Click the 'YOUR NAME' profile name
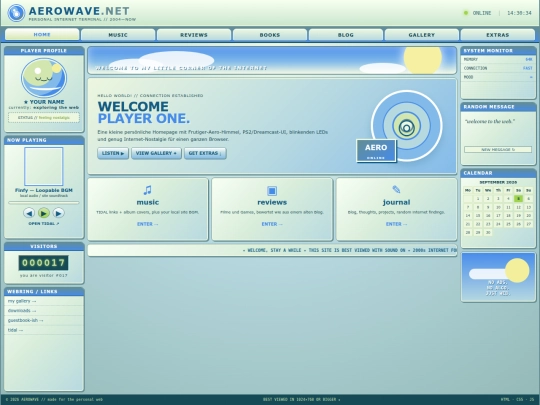 pyautogui.click(x=44, y=102)
